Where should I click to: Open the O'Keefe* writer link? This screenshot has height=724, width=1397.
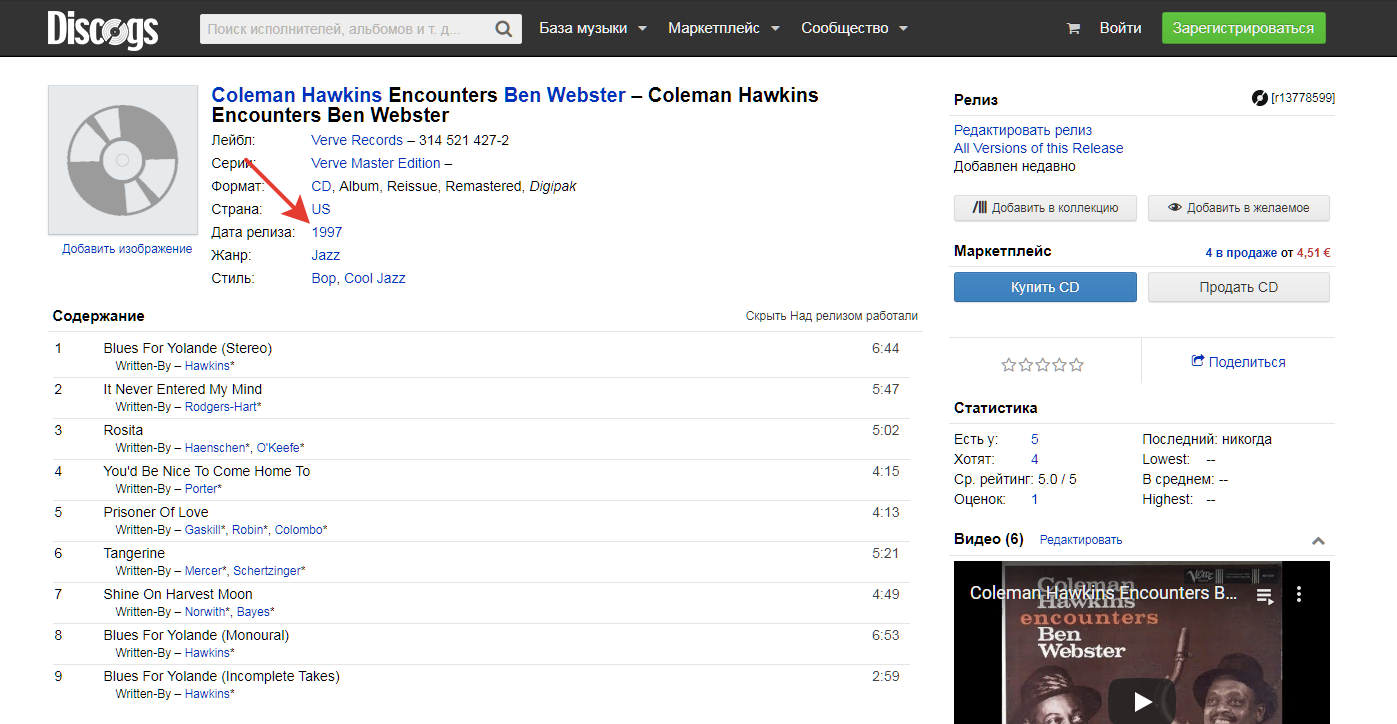point(281,448)
